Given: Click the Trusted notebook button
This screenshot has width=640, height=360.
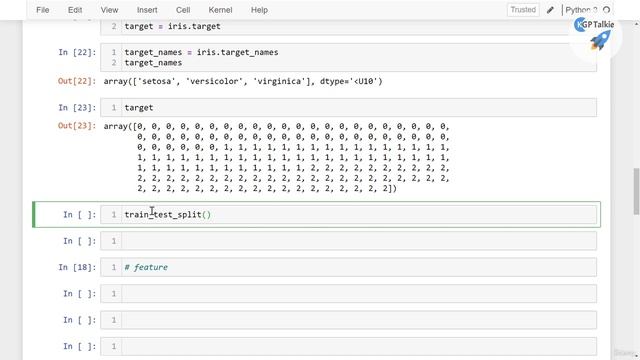Looking at the screenshot, I should (523, 10).
